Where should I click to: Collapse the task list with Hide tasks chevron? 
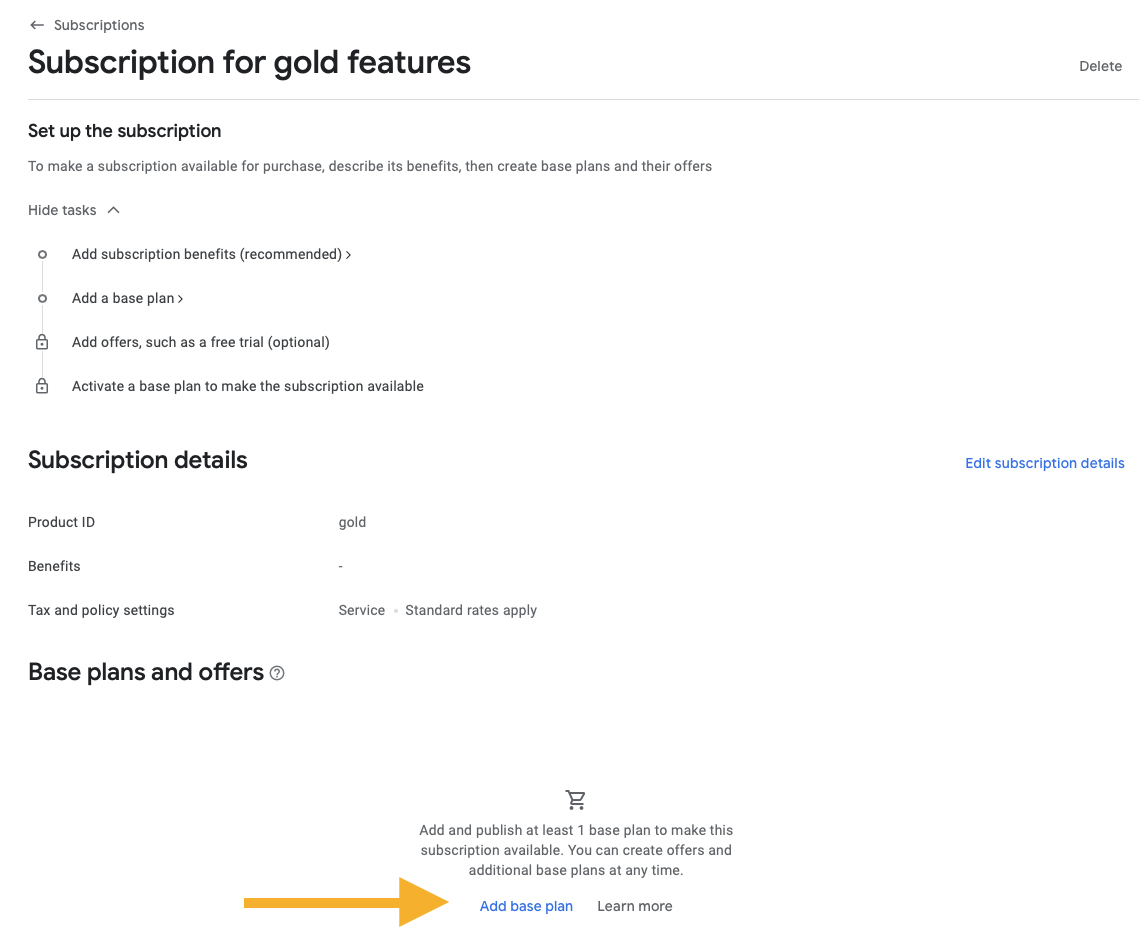113,210
